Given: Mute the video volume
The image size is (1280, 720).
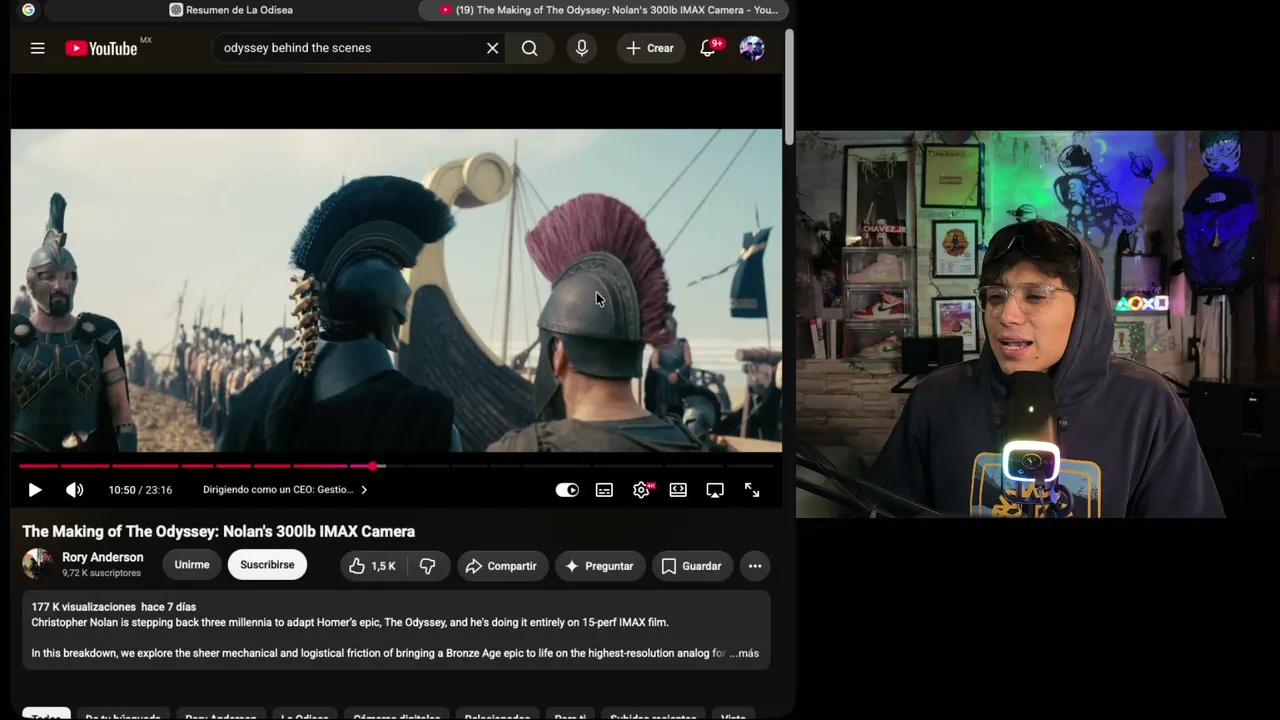Looking at the screenshot, I should [x=75, y=490].
